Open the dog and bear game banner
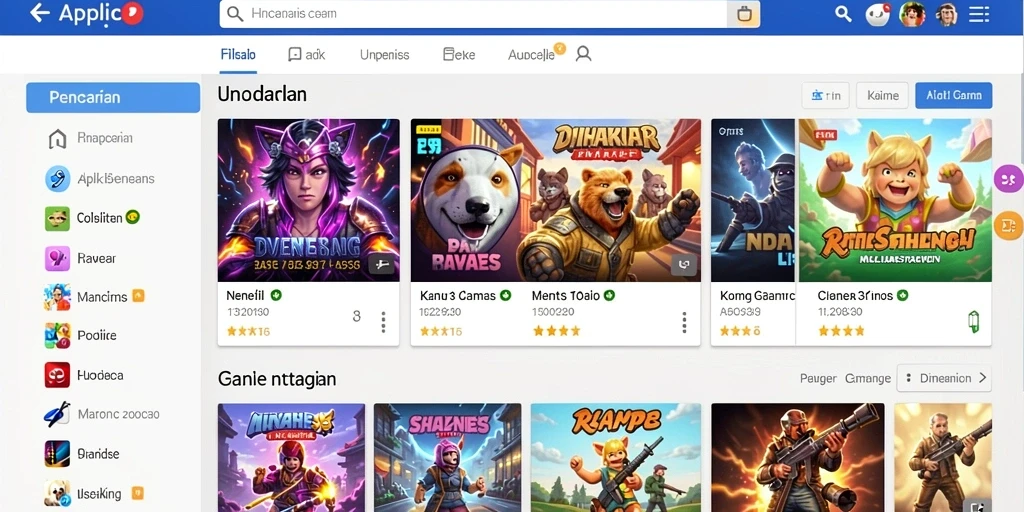 (556, 200)
